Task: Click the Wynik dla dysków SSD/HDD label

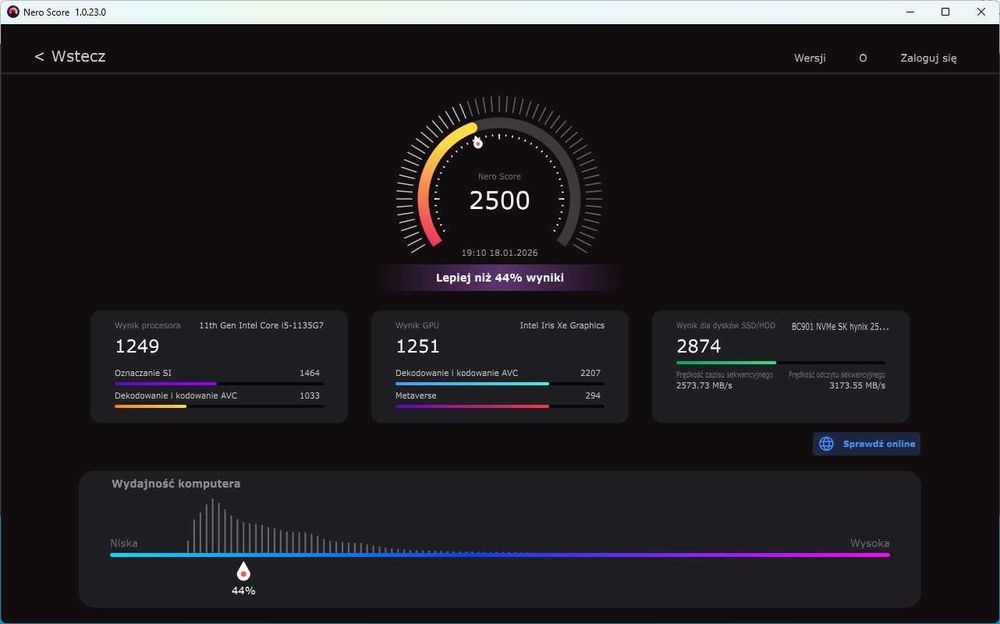Action: [726, 325]
